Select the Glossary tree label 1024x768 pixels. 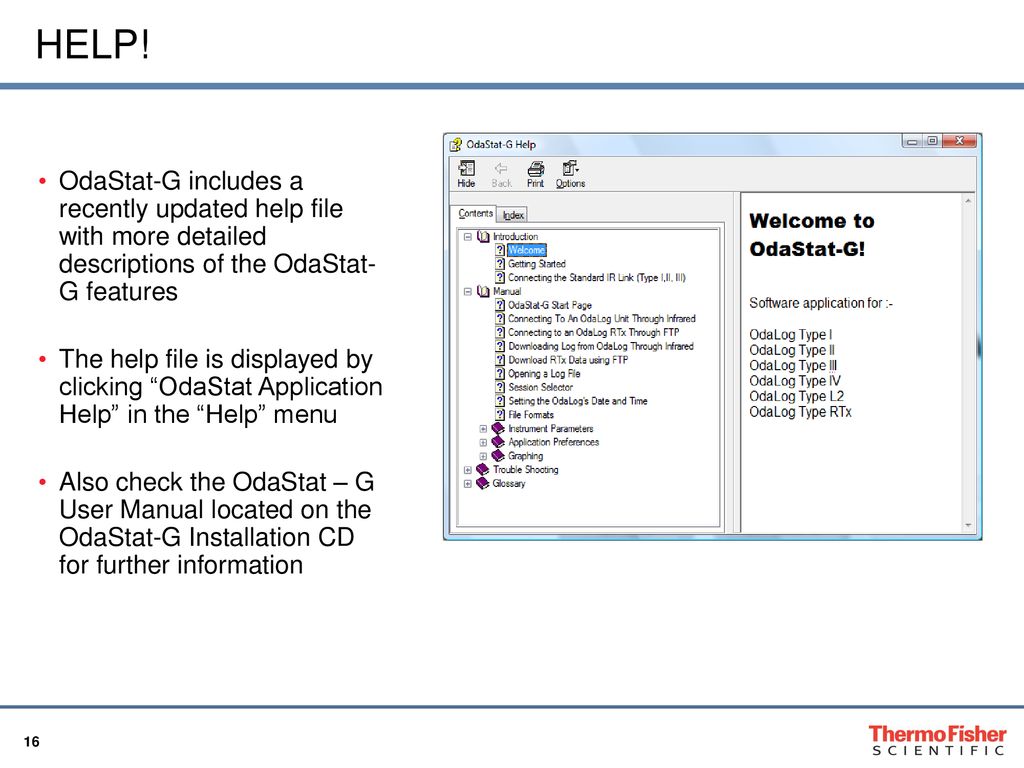[509, 483]
